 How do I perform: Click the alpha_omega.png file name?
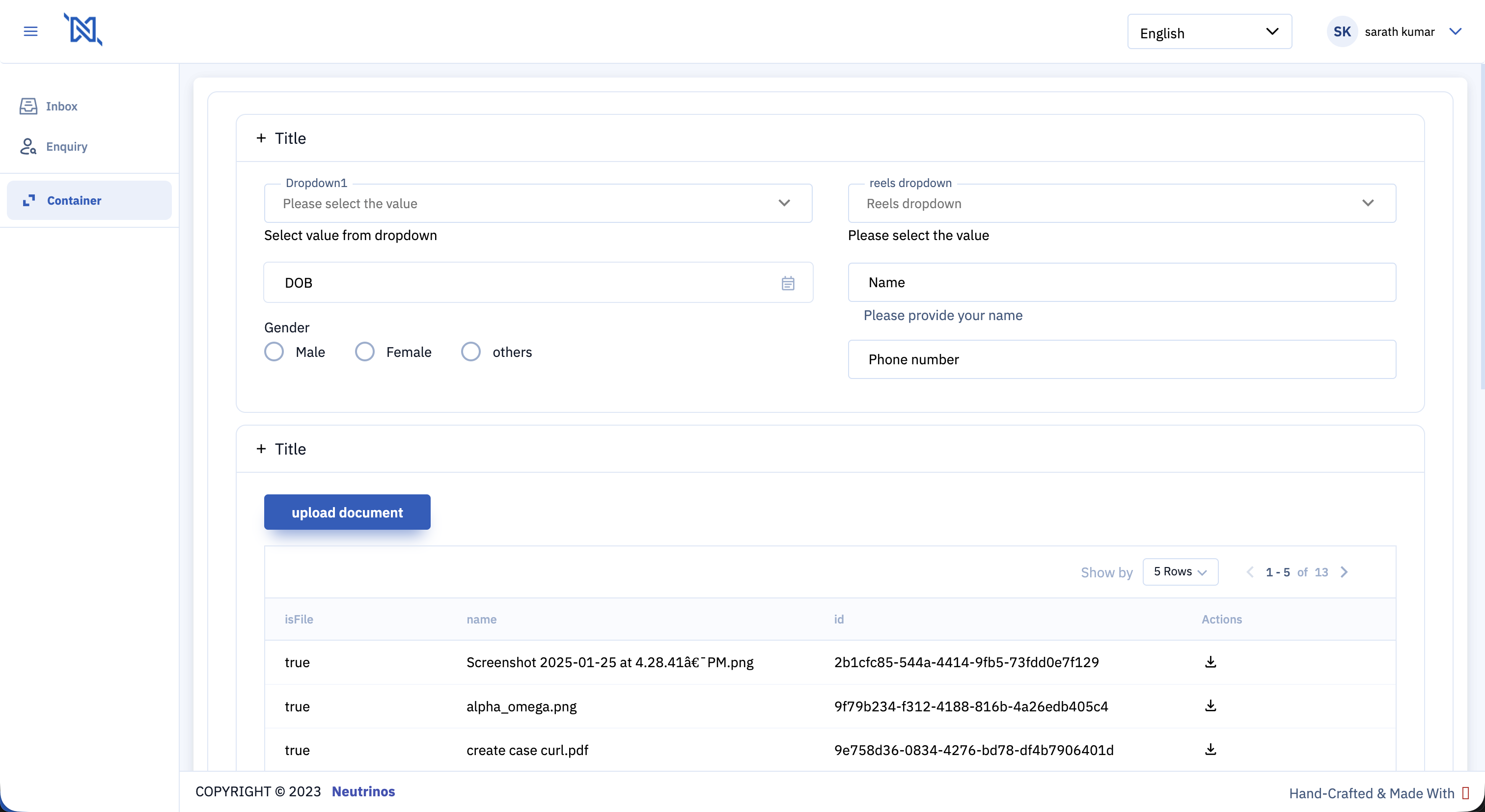click(x=521, y=706)
